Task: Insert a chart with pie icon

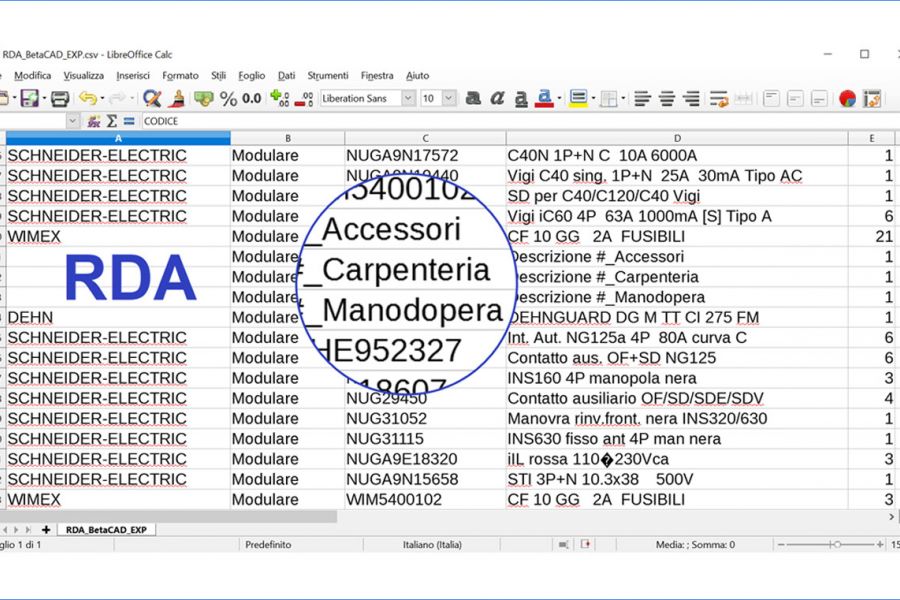Action: click(847, 99)
